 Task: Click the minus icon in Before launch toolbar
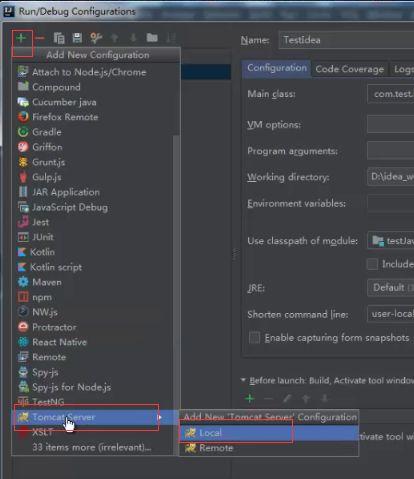coord(268,398)
